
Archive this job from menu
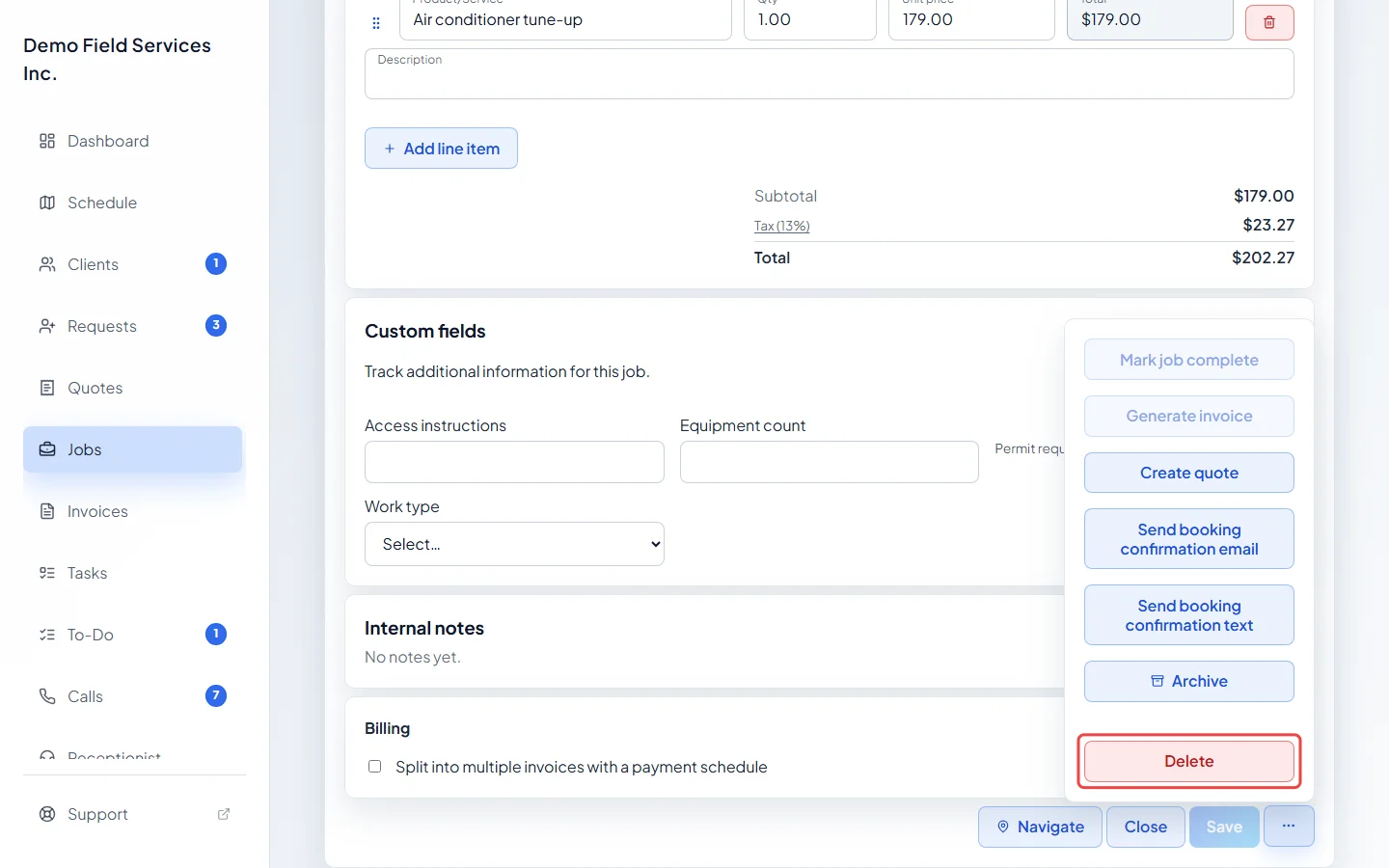[x=1189, y=682]
